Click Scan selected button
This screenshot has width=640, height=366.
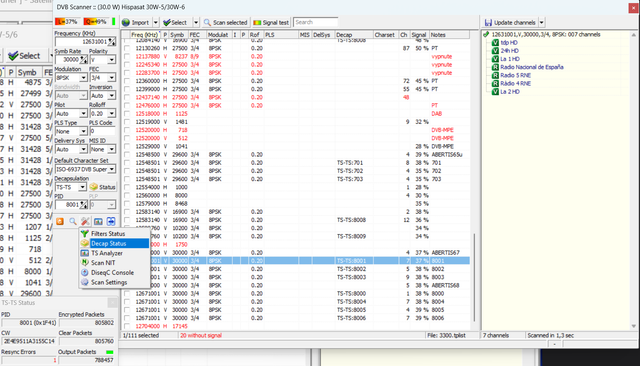click(226, 22)
